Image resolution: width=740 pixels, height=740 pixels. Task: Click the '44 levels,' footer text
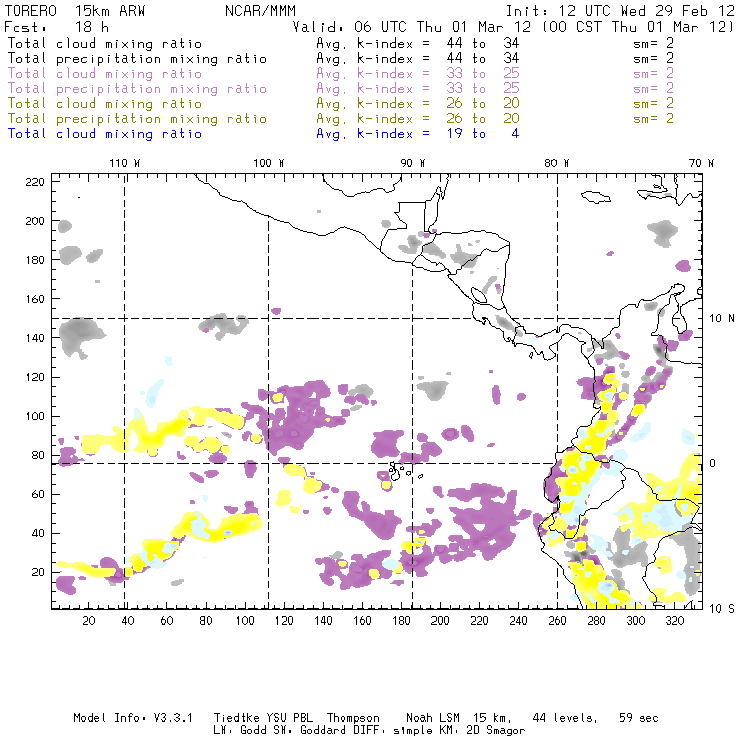(x=565, y=718)
